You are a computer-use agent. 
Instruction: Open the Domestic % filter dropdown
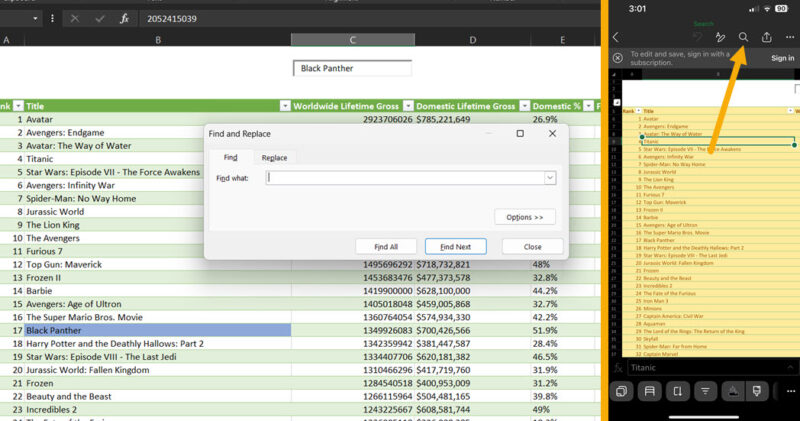coord(588,106)
